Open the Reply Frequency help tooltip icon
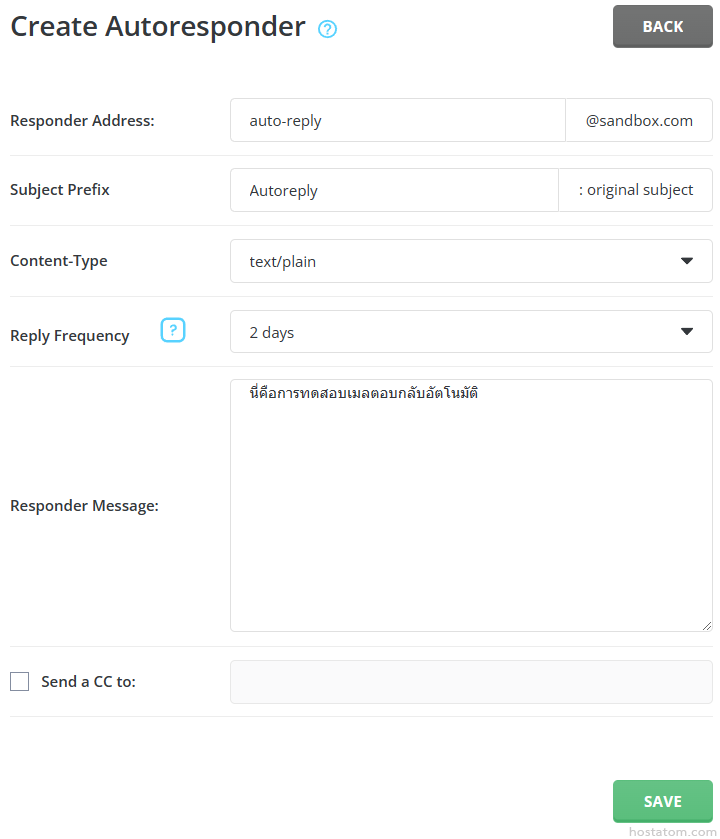This screenshot has height=839, width=720. [173, 330]
